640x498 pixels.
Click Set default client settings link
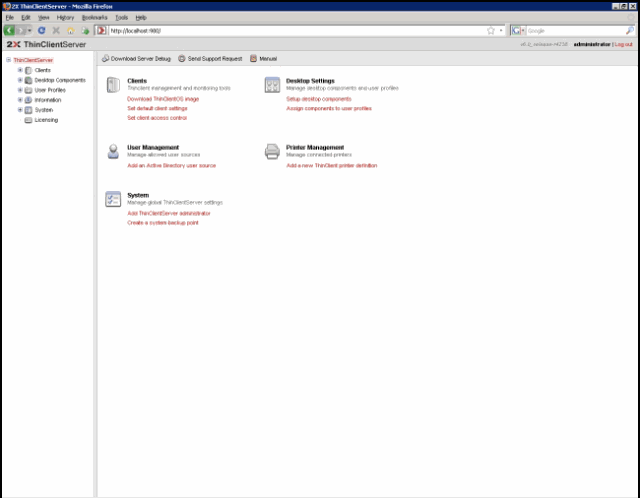click(x=157, y=108)
